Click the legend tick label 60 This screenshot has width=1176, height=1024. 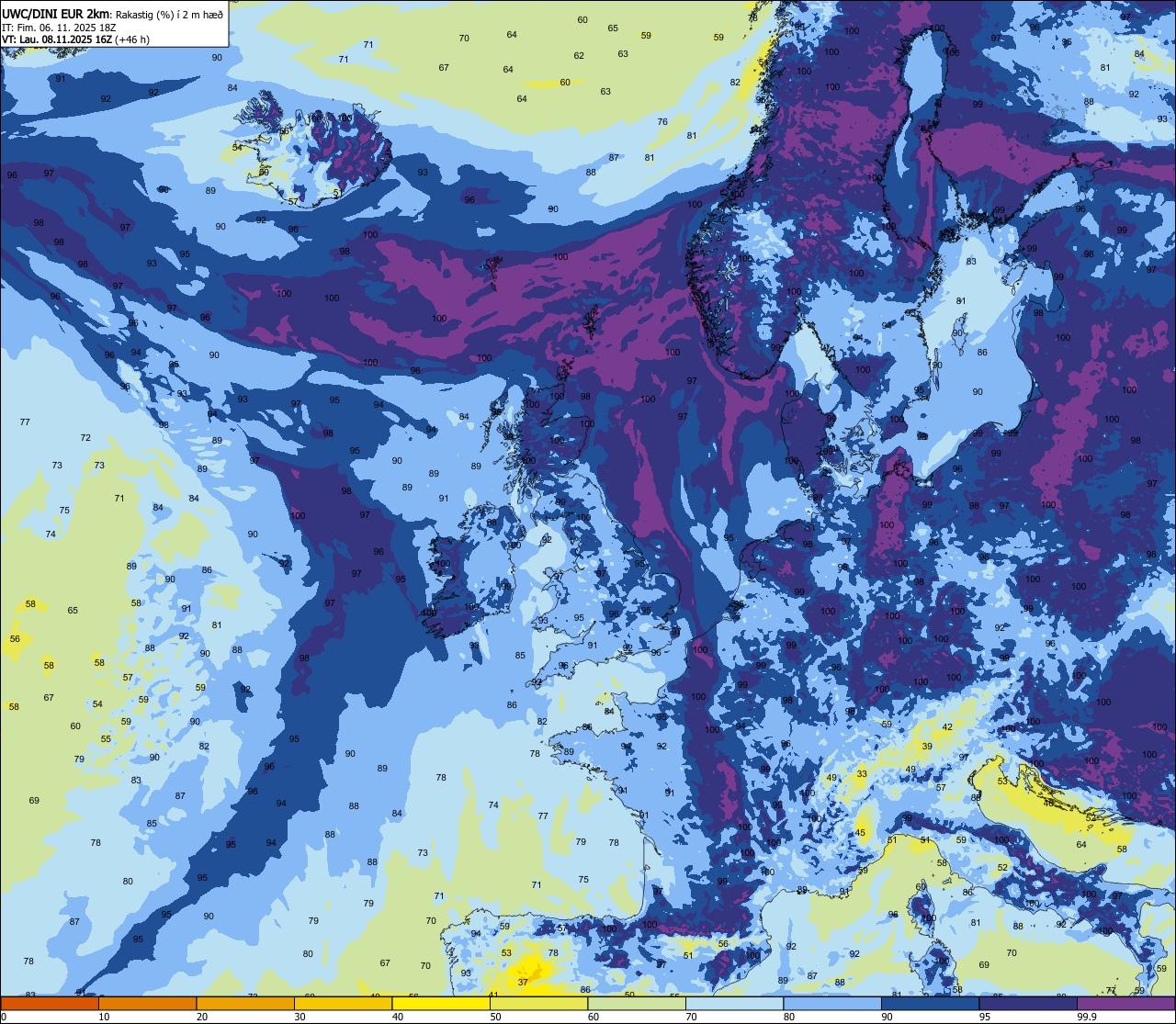(x=594, y=1017)
